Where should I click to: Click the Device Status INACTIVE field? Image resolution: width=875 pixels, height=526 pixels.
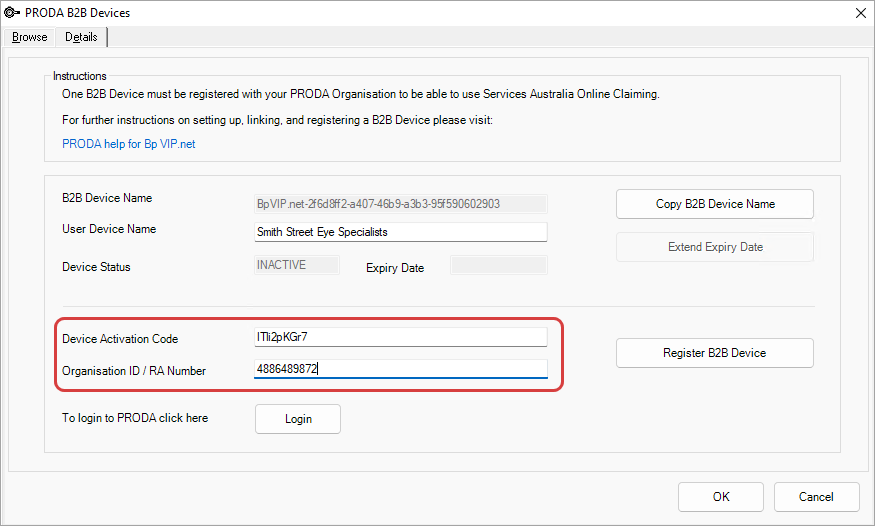coord(297,265)
